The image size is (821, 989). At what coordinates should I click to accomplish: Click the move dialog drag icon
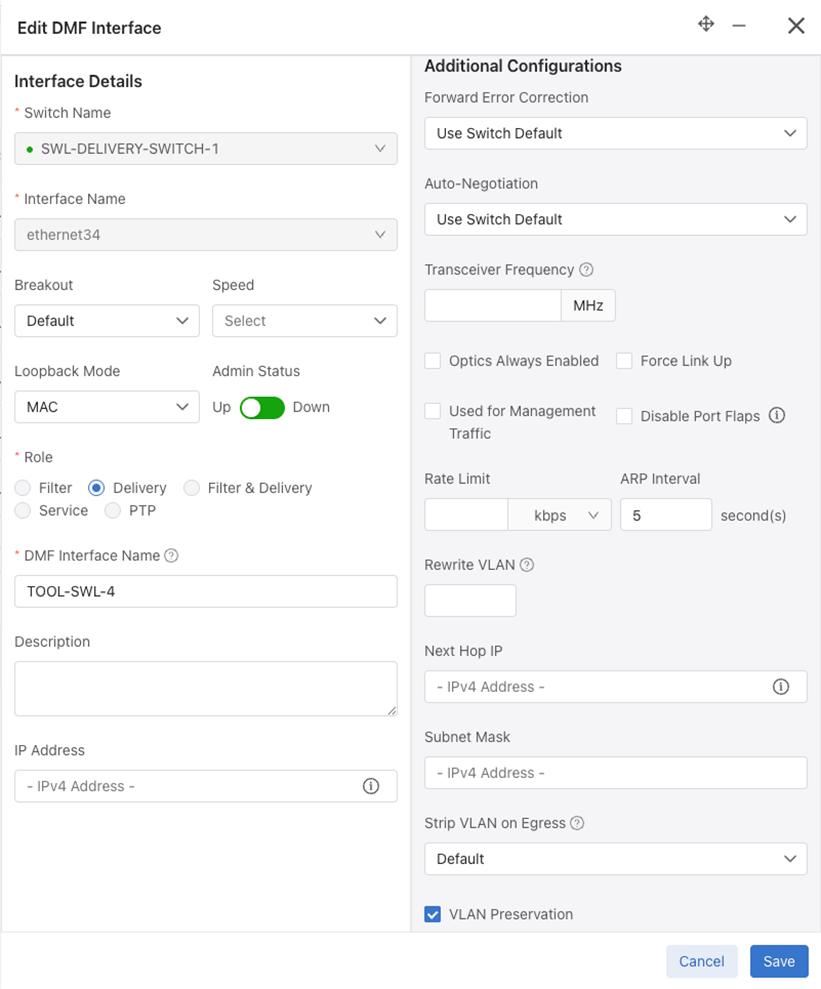click(x=706, y=25)
